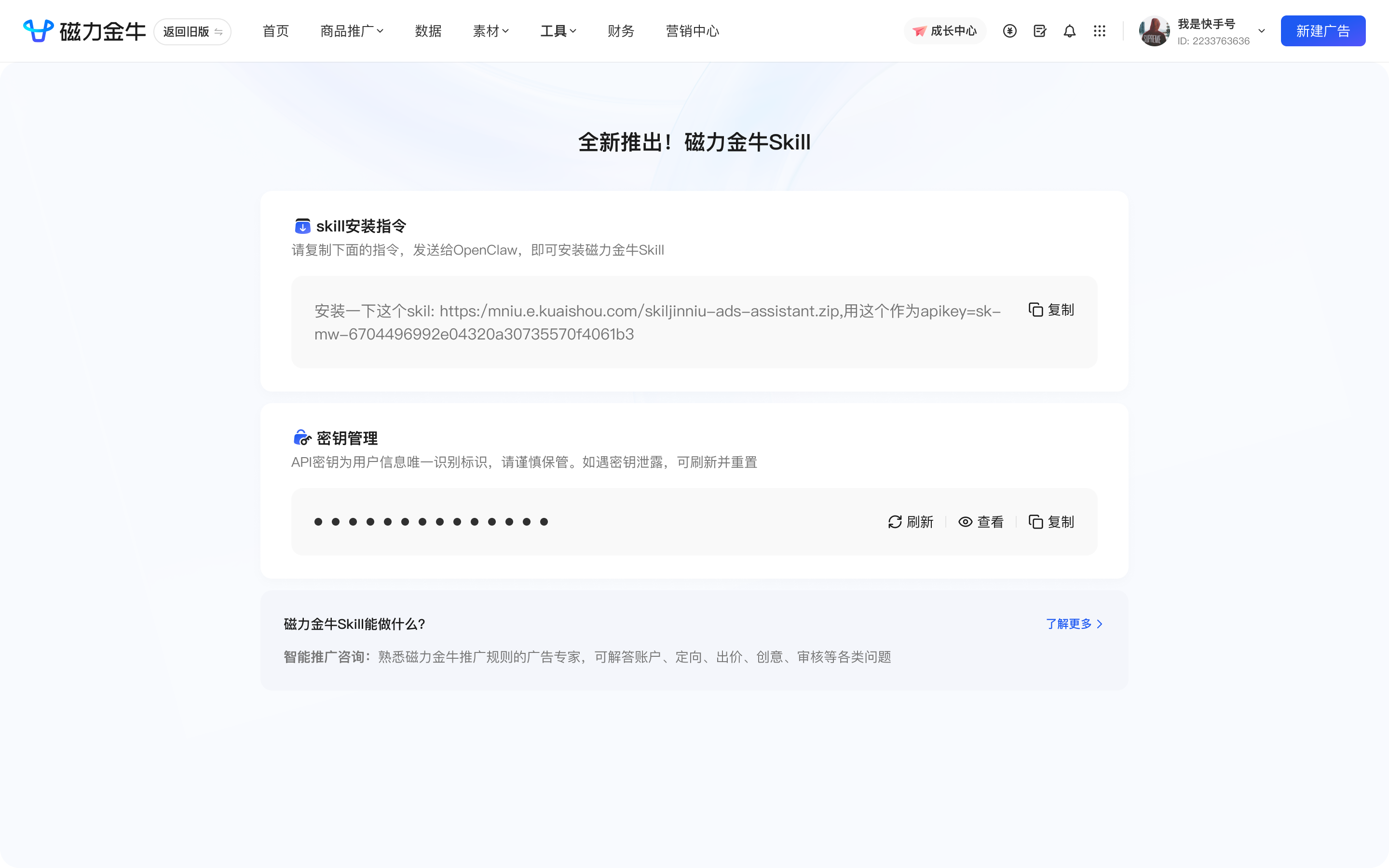Expand the 我是快手号 account dropdown
The width and height of the screenshot is (1389, 868).
(x=1262, y=31)
